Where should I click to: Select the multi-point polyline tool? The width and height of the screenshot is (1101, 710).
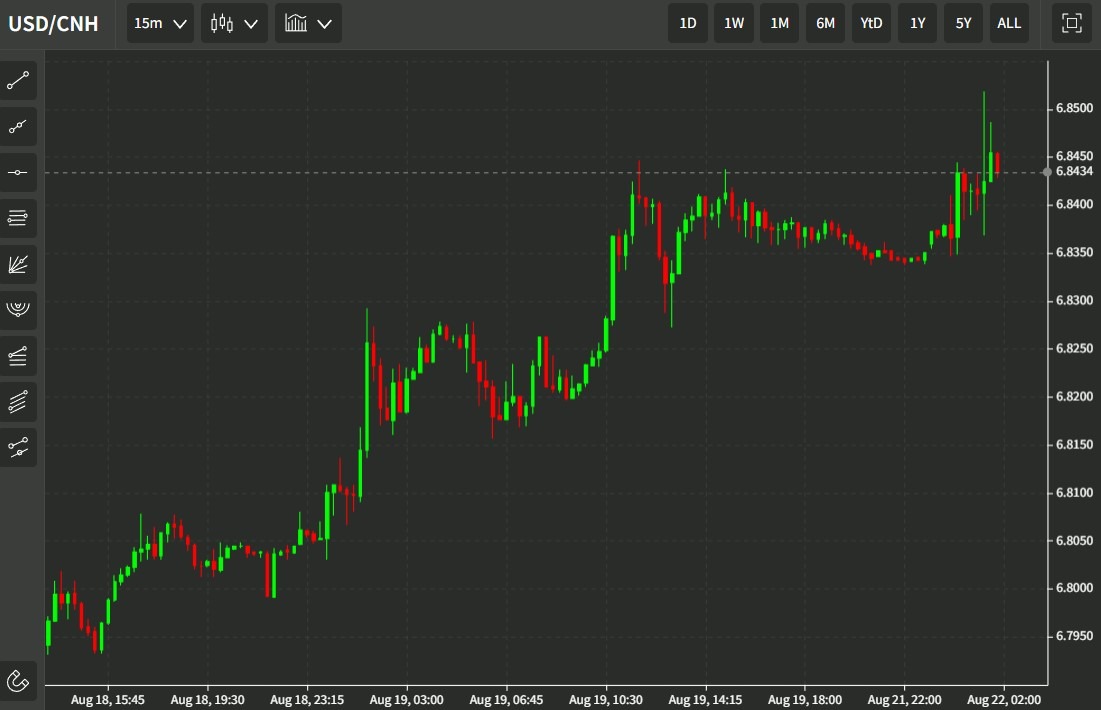pos(18,126)
